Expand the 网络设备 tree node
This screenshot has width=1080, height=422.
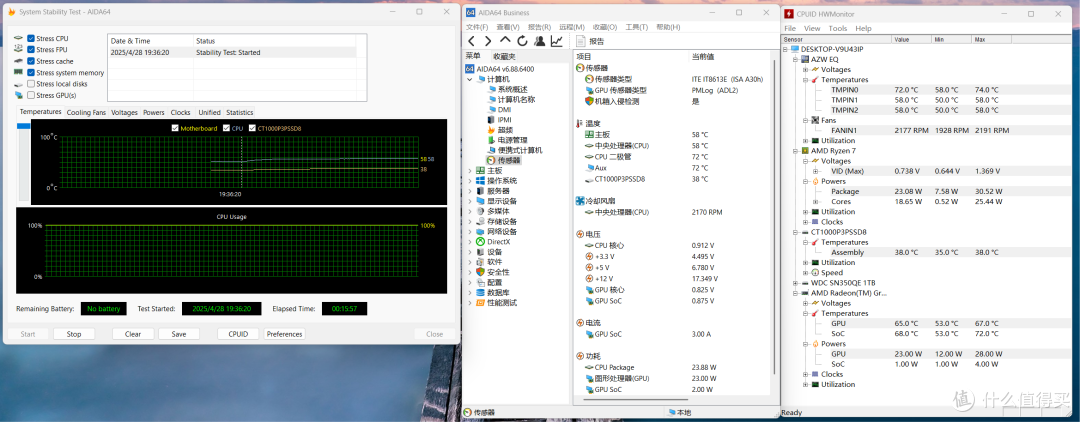470,231
